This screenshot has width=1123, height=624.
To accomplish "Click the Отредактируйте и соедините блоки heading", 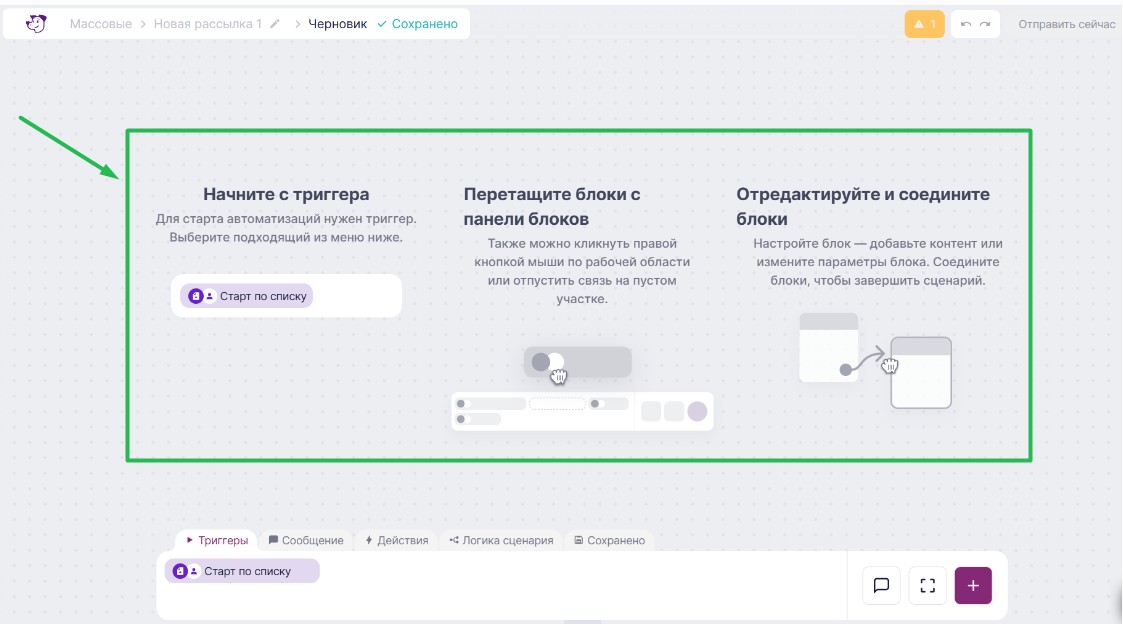I will coord(863,206).
